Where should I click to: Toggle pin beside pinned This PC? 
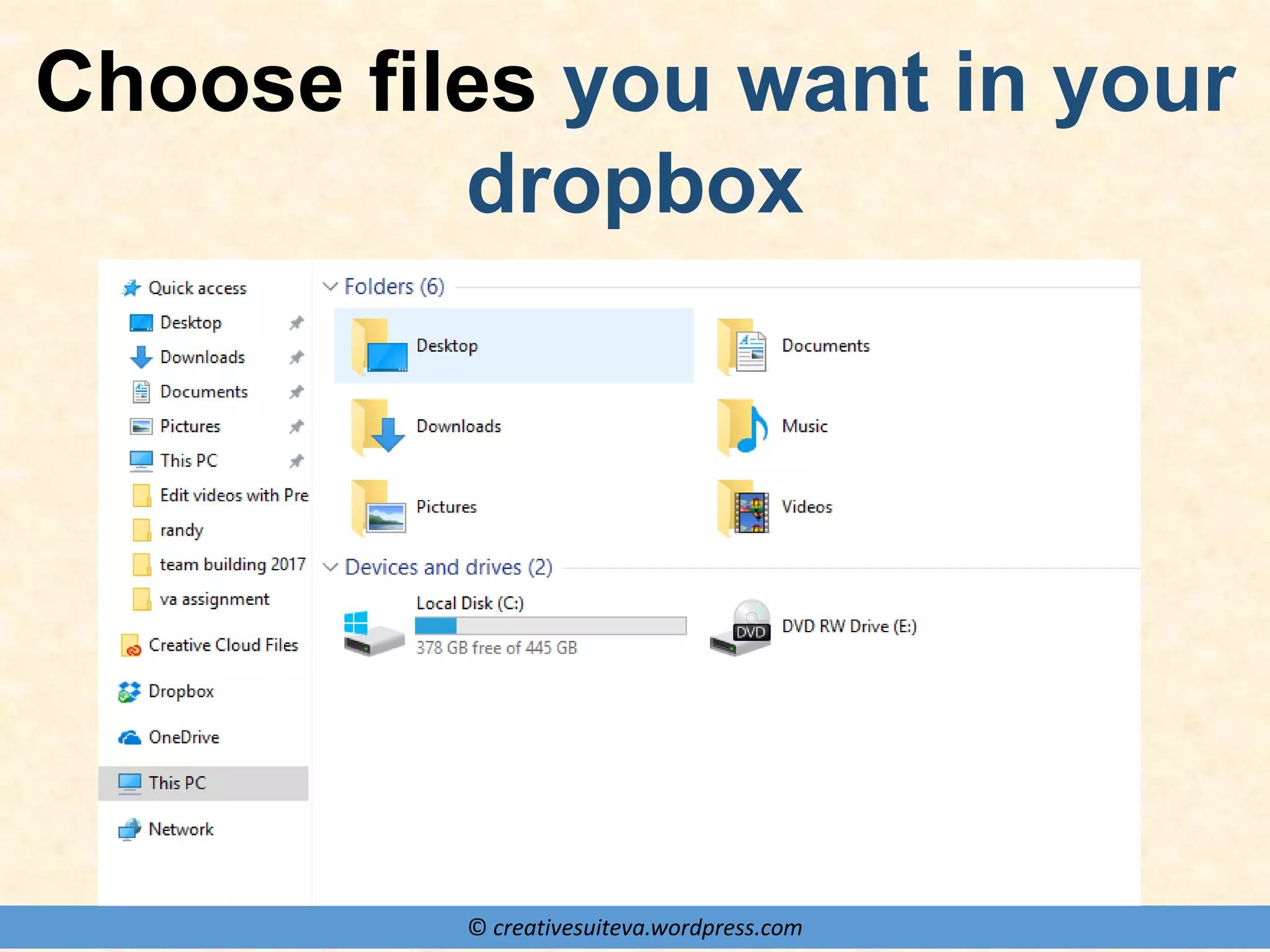coord(296,461)
